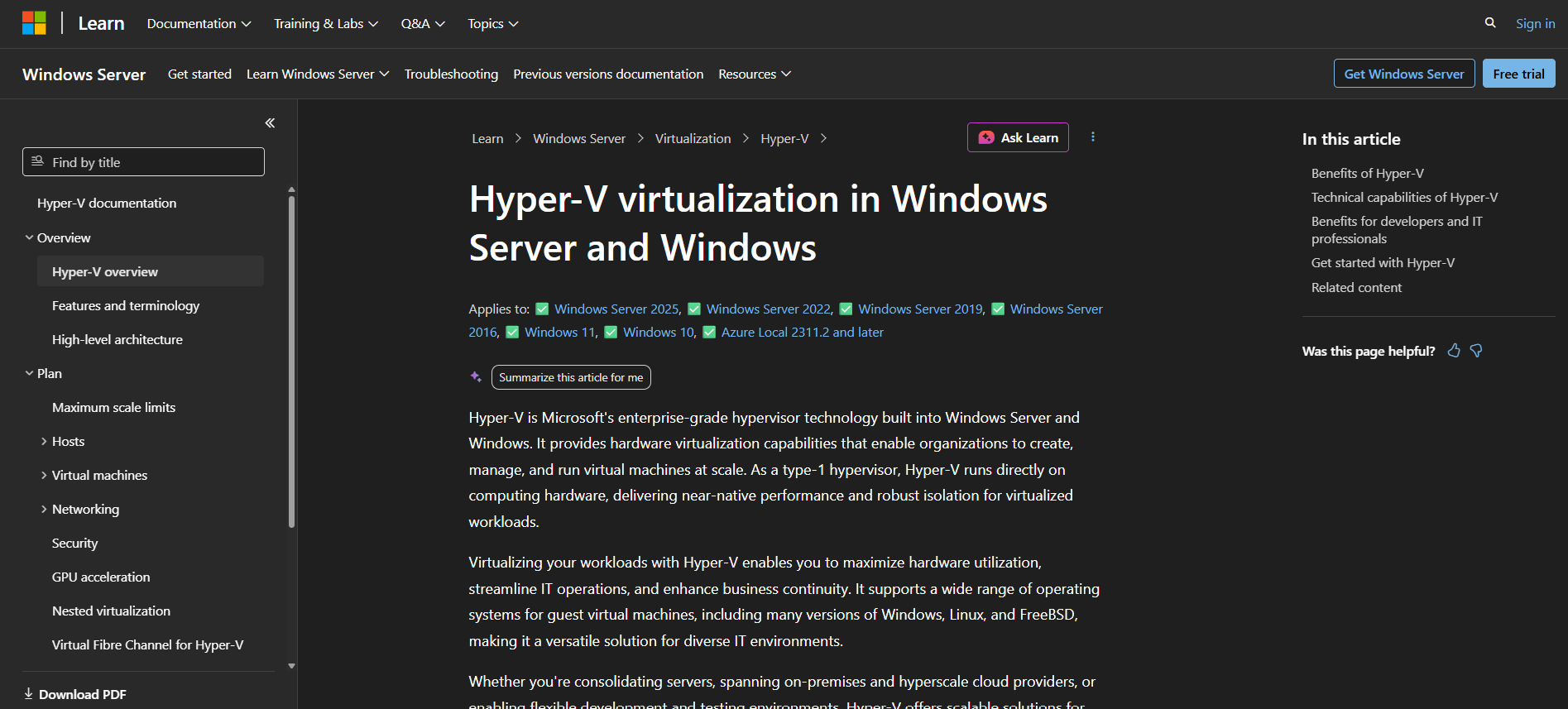Screen dimensions: 1568x709
Task: Click the Get Windows Server button
Action: (x=1404, y=74)
